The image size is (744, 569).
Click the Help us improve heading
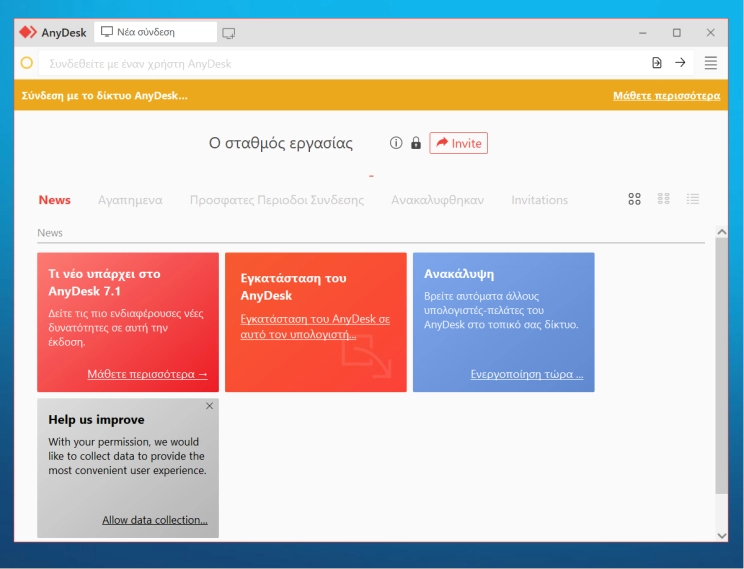[96, 420]
